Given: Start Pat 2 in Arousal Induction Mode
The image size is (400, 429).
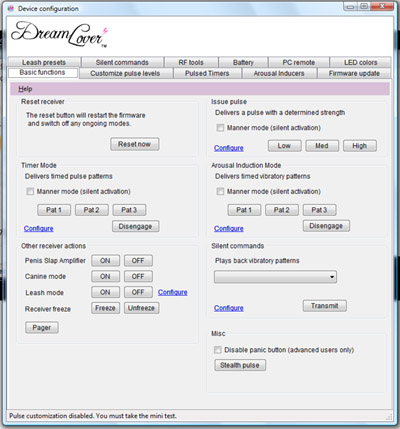Looking at the screenshot, I should 282,210.
